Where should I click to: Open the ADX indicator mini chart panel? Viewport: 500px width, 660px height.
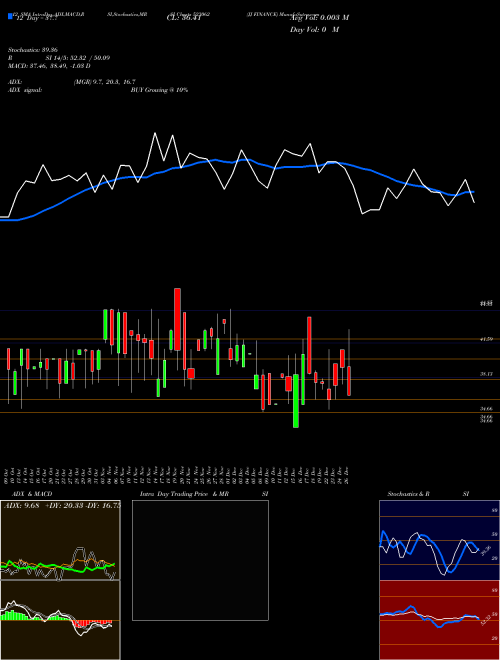[60, 540]
